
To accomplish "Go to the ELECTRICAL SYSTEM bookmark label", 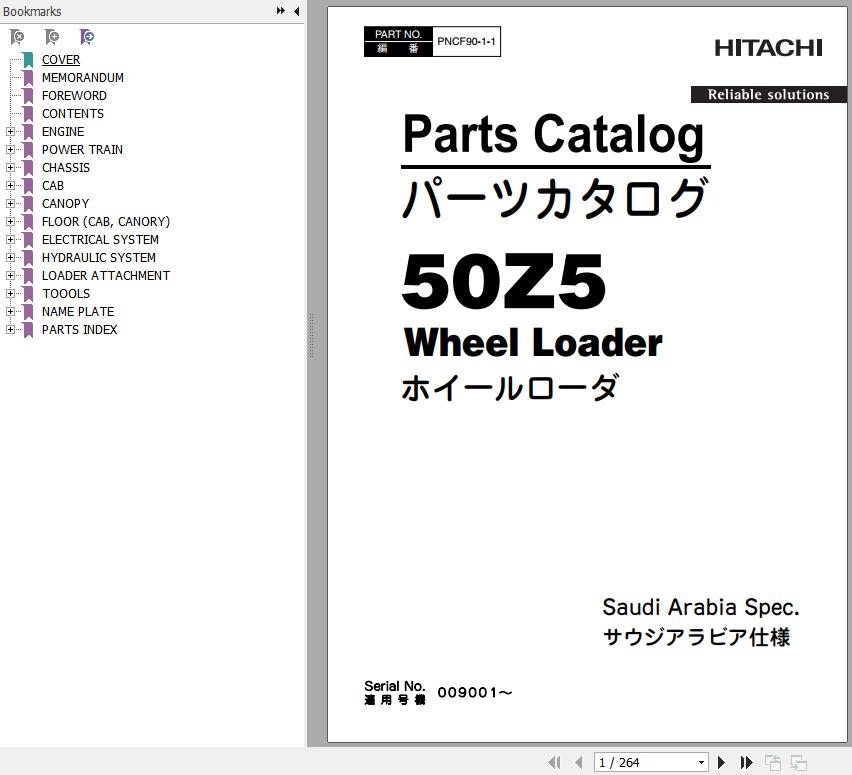I will (101, 239).
